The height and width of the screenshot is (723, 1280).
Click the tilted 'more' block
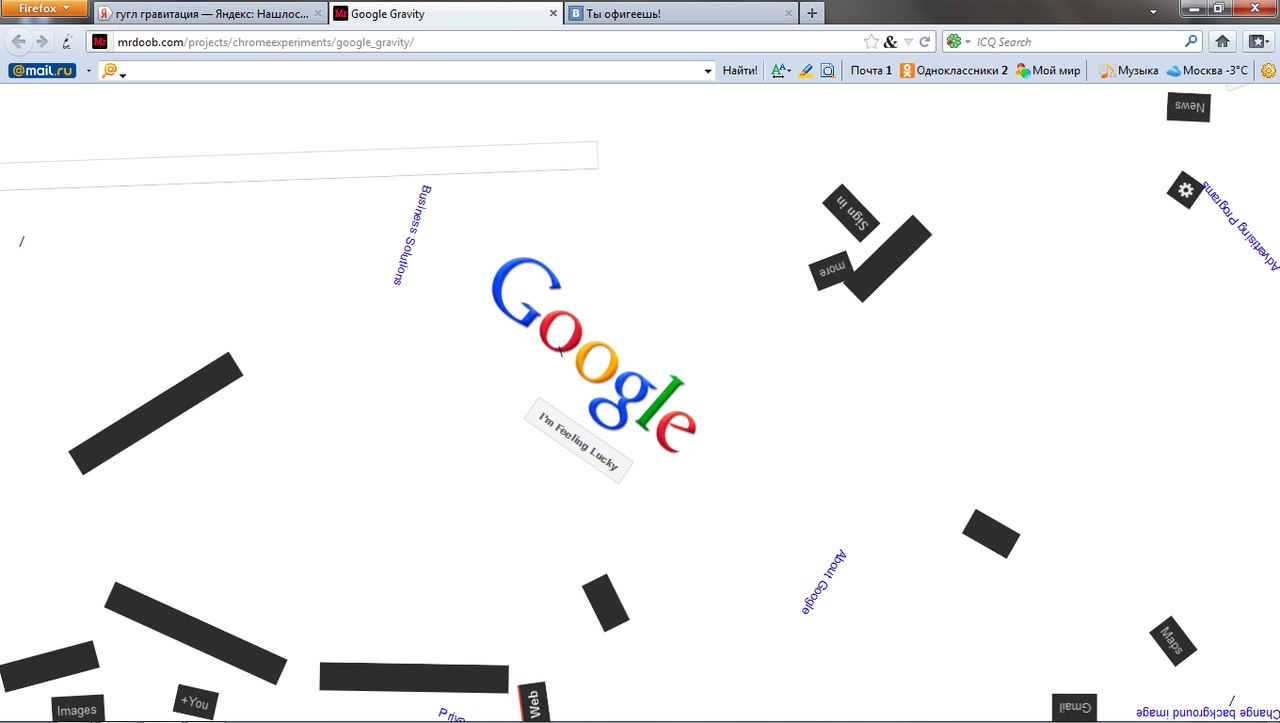click(x=831, y=269)
